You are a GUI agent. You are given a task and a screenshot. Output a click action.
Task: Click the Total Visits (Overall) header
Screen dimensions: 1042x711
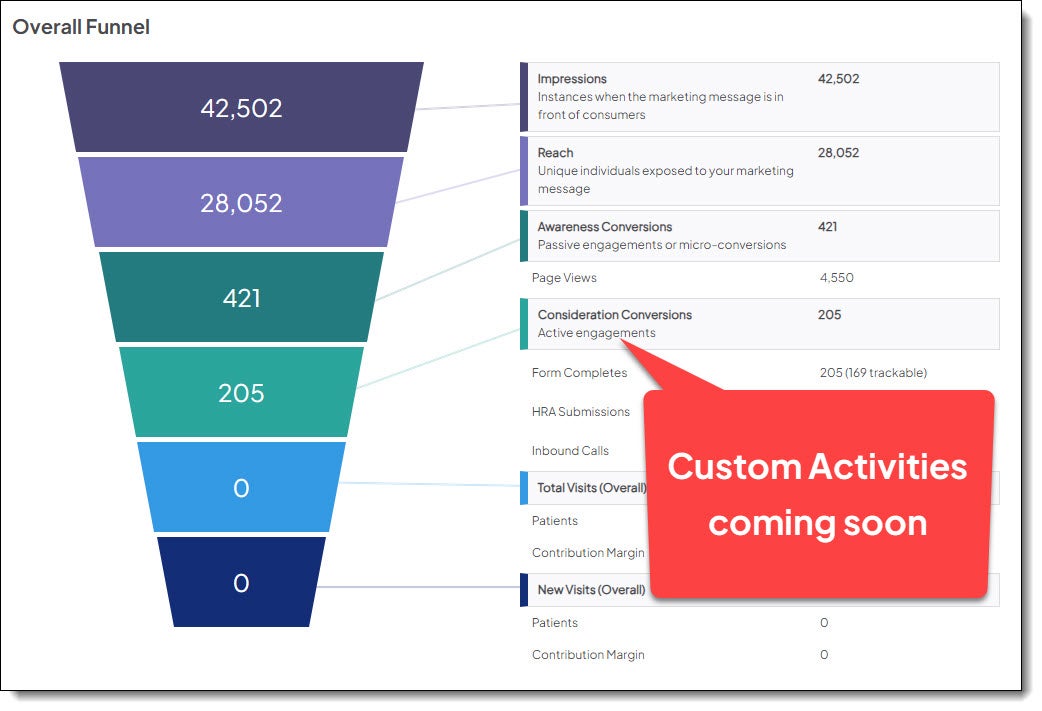coord(591,488)
